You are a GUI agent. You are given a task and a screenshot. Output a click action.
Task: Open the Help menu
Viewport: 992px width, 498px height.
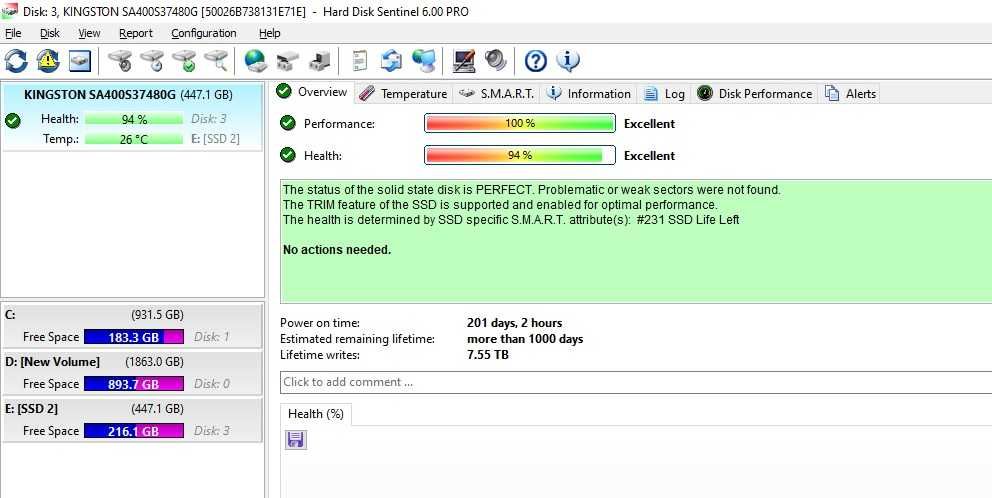270,34
